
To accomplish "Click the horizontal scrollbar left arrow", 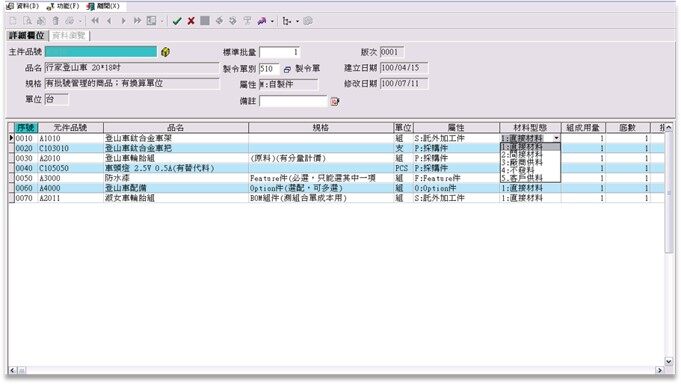I will 12,371.
